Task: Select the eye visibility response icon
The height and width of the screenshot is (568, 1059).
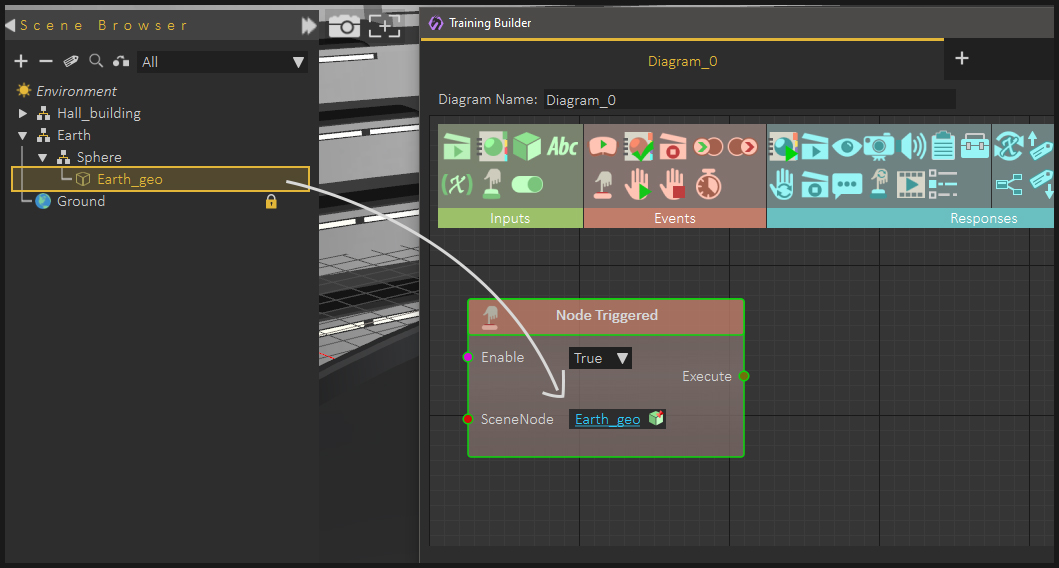Action: coord(846,147)
